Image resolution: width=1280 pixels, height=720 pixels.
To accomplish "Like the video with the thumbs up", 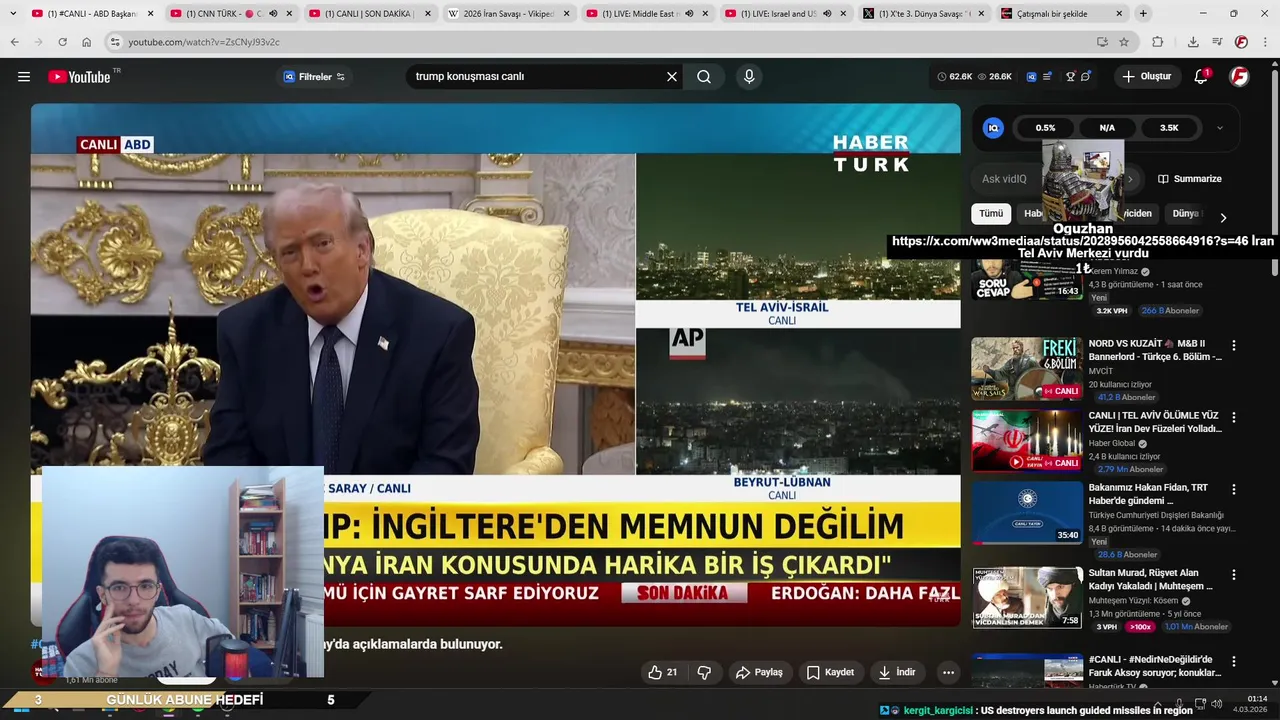I will click(663, 672).
